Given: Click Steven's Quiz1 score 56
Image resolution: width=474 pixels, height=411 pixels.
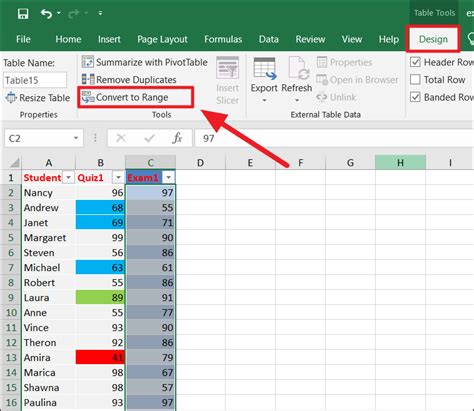Looking at the screenshot, I should pos(100,253).
